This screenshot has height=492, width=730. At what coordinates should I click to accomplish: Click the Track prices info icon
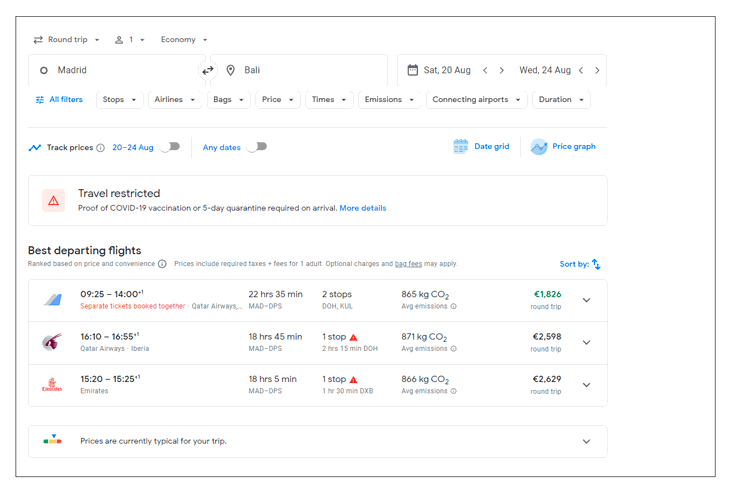(101, 148)
